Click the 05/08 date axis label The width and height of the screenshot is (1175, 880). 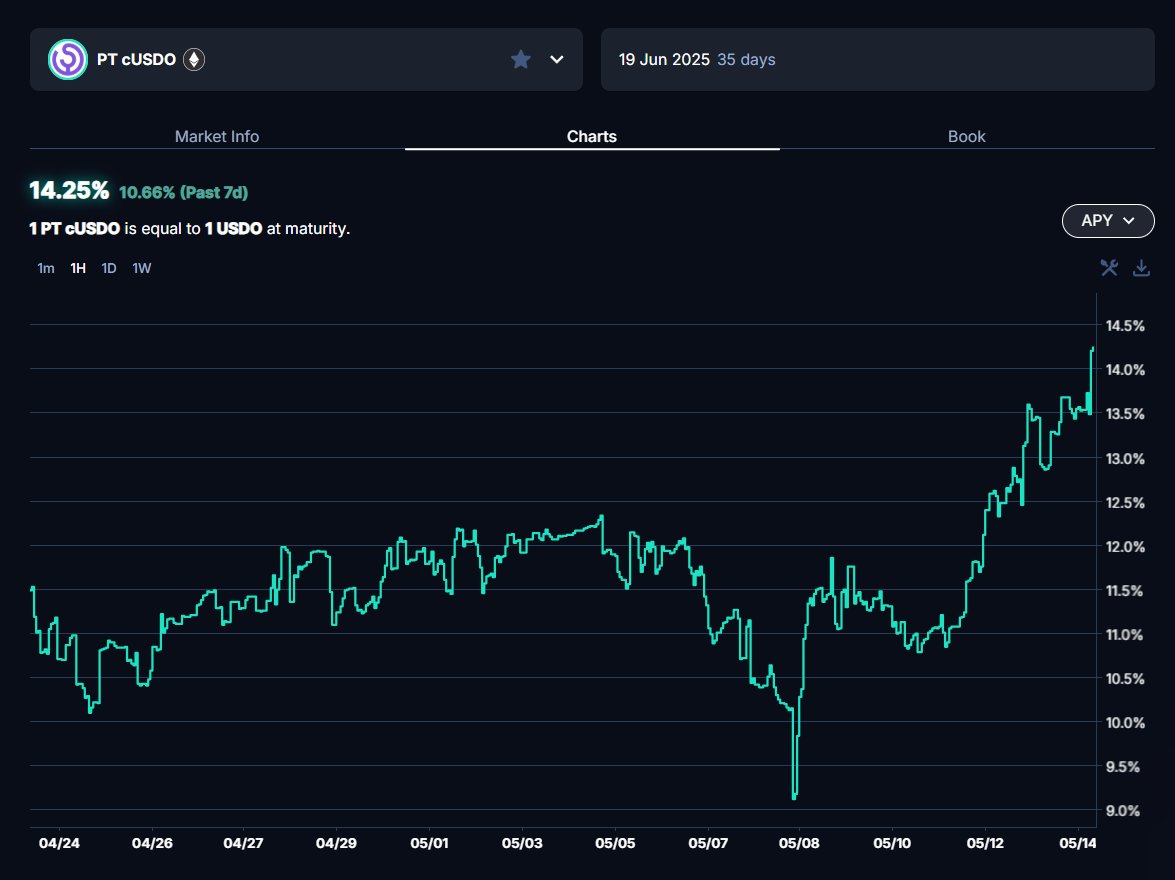click(x=800, y=843)
